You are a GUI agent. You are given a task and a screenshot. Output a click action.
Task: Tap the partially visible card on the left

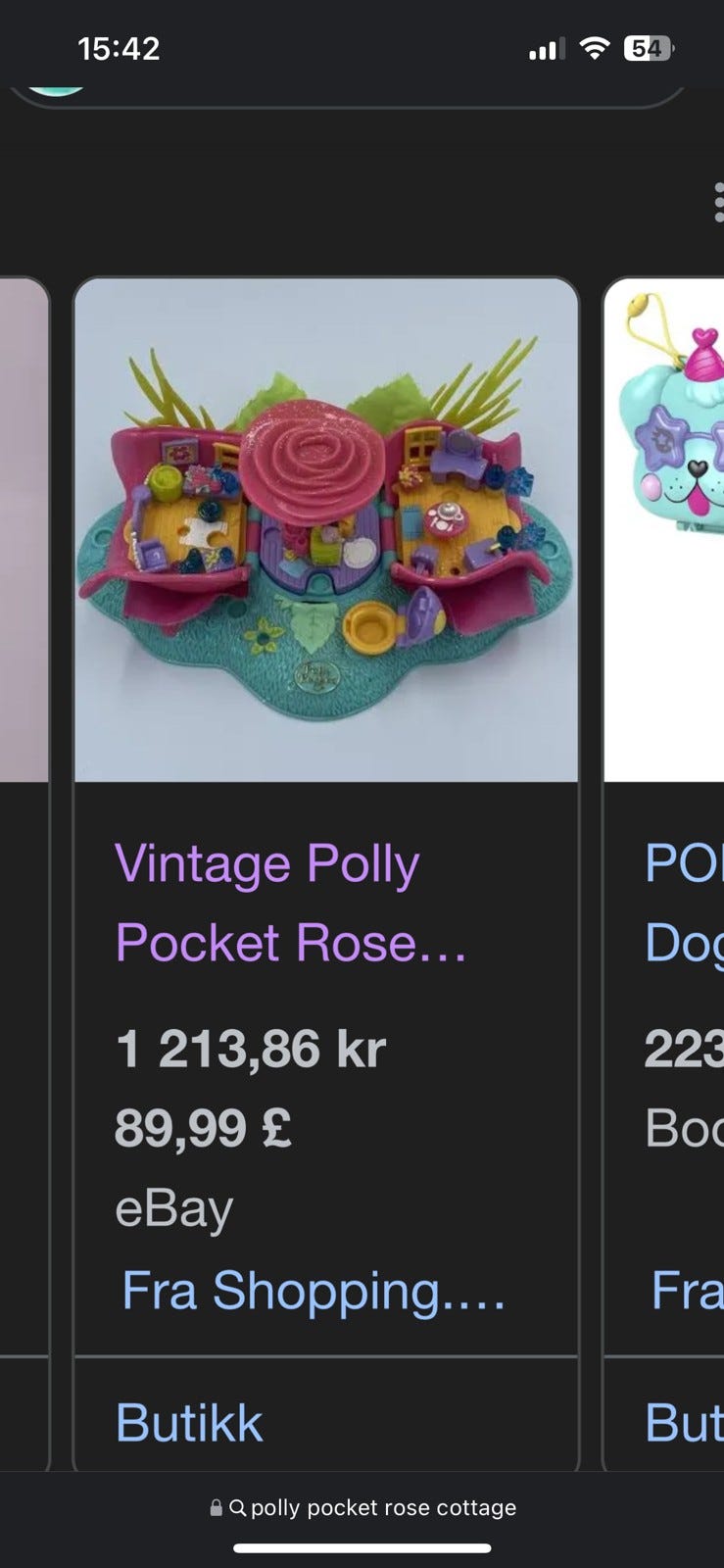(24, 872)
